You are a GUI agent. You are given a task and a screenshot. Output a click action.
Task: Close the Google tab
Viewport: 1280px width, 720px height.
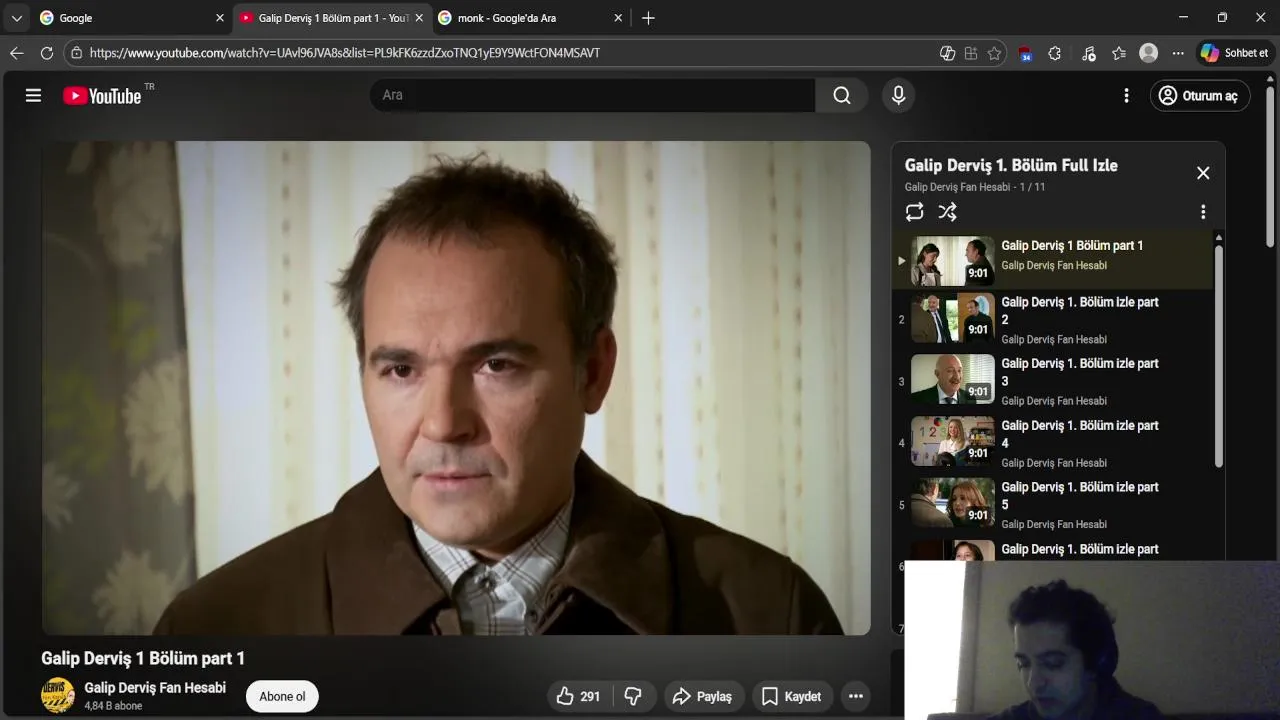[220, 18]
